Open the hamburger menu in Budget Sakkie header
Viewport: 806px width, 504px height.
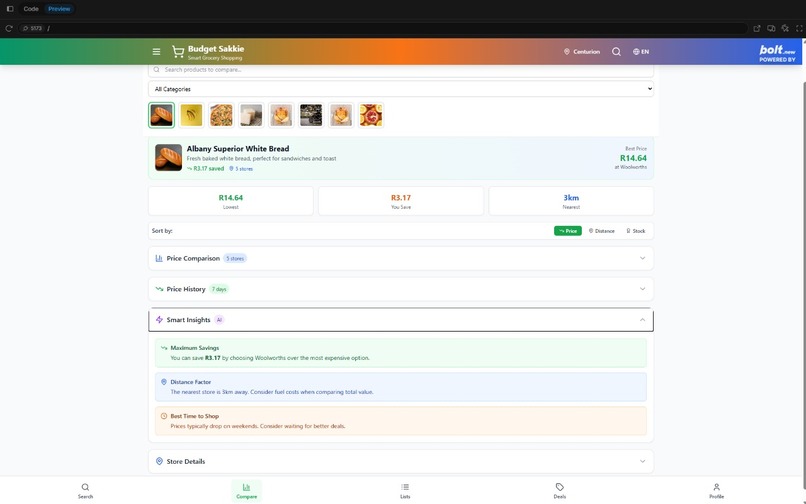(156, 51)
